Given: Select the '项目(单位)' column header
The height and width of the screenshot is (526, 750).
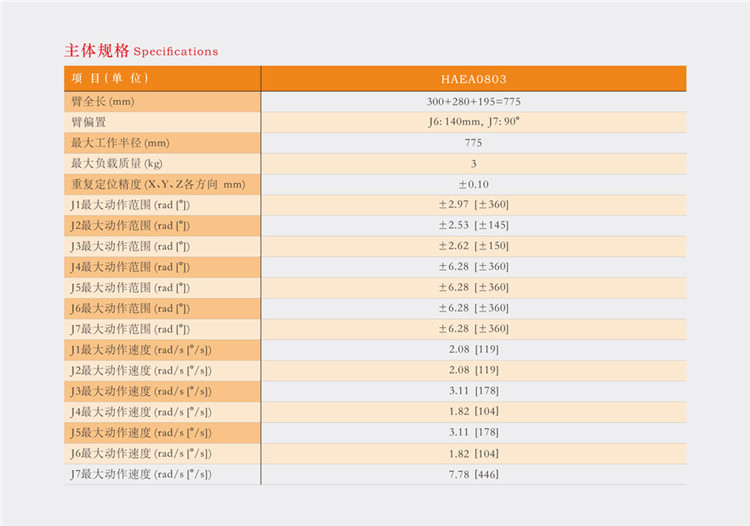Looking at the screenshot, I should point(110,78).
